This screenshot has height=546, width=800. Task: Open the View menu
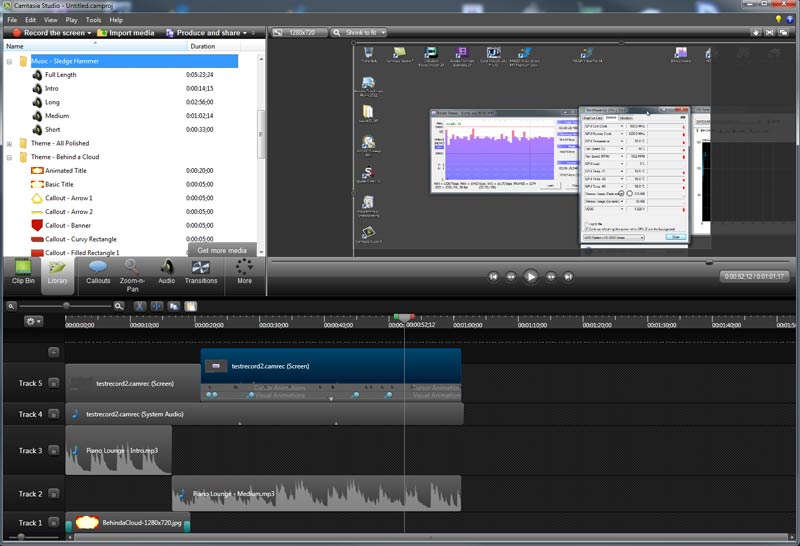tap(51, 20)
